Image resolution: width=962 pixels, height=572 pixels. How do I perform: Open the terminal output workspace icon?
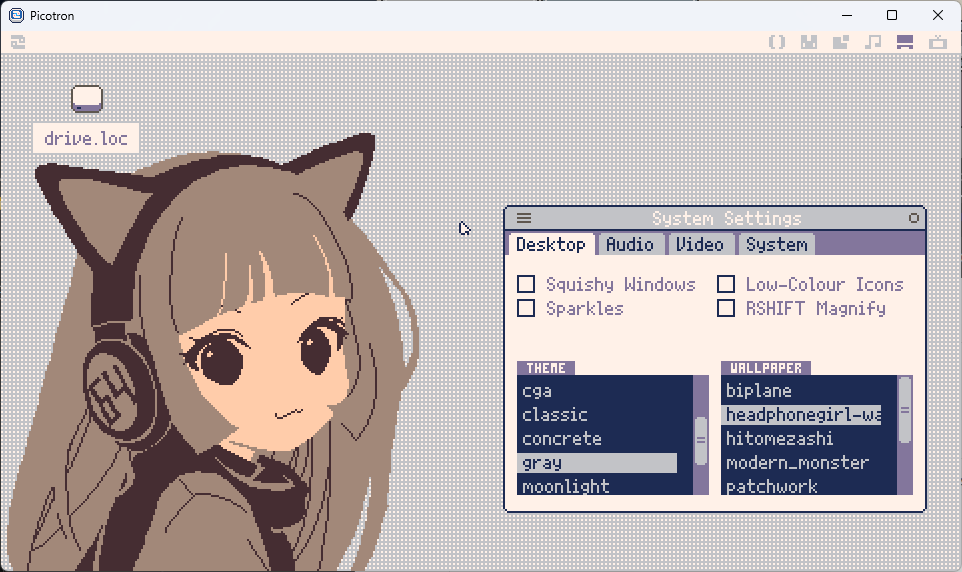[x=937, y=42]
